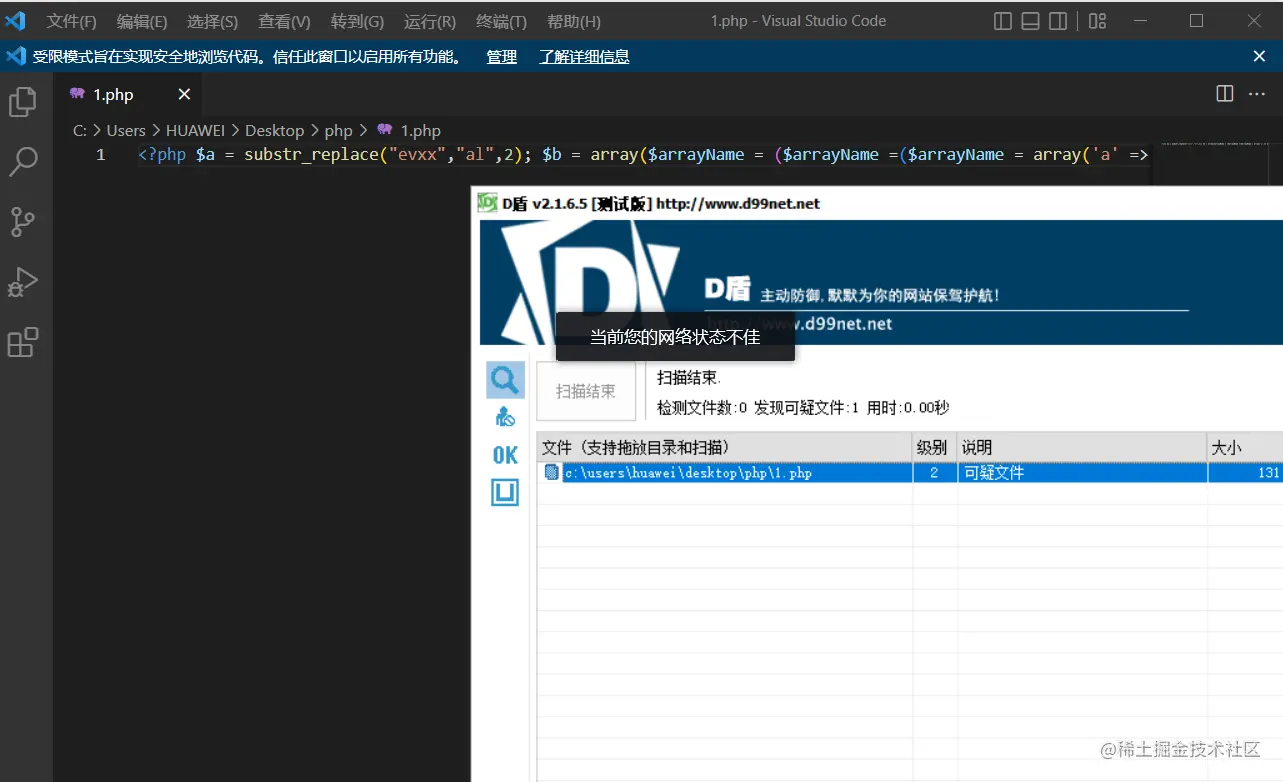Image resolution: width=1283 pixels, height=782 pixels.
Task: Expand the HUAWEI breadcrumb item
Action: (x=195, y=130)
